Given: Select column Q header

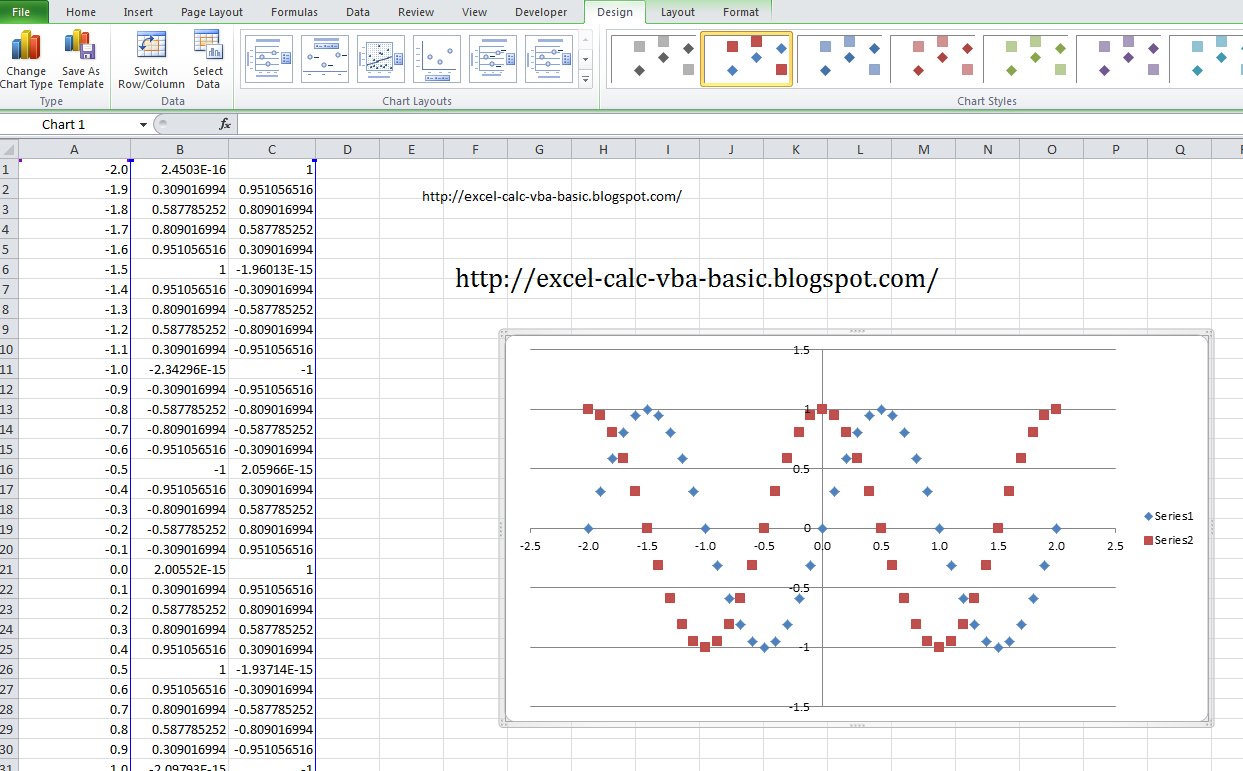Looking at the screenshot, I should click(1180, 150).
